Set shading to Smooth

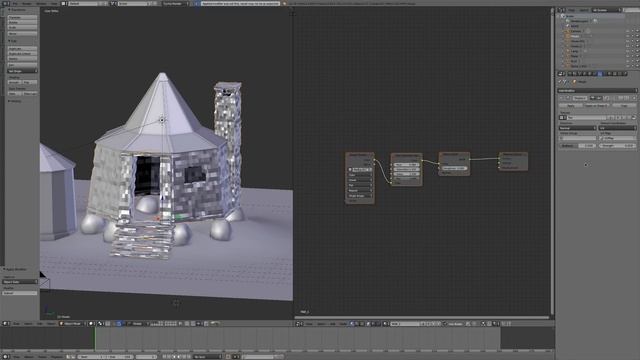point(14,82)
